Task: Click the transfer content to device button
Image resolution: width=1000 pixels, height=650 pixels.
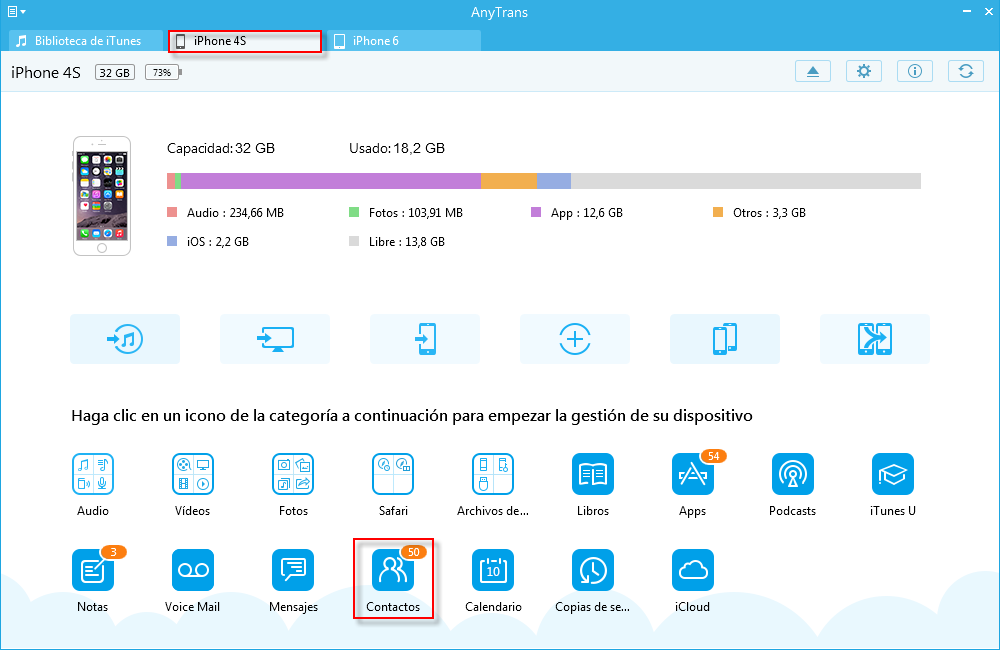Action: click(425, 339)
